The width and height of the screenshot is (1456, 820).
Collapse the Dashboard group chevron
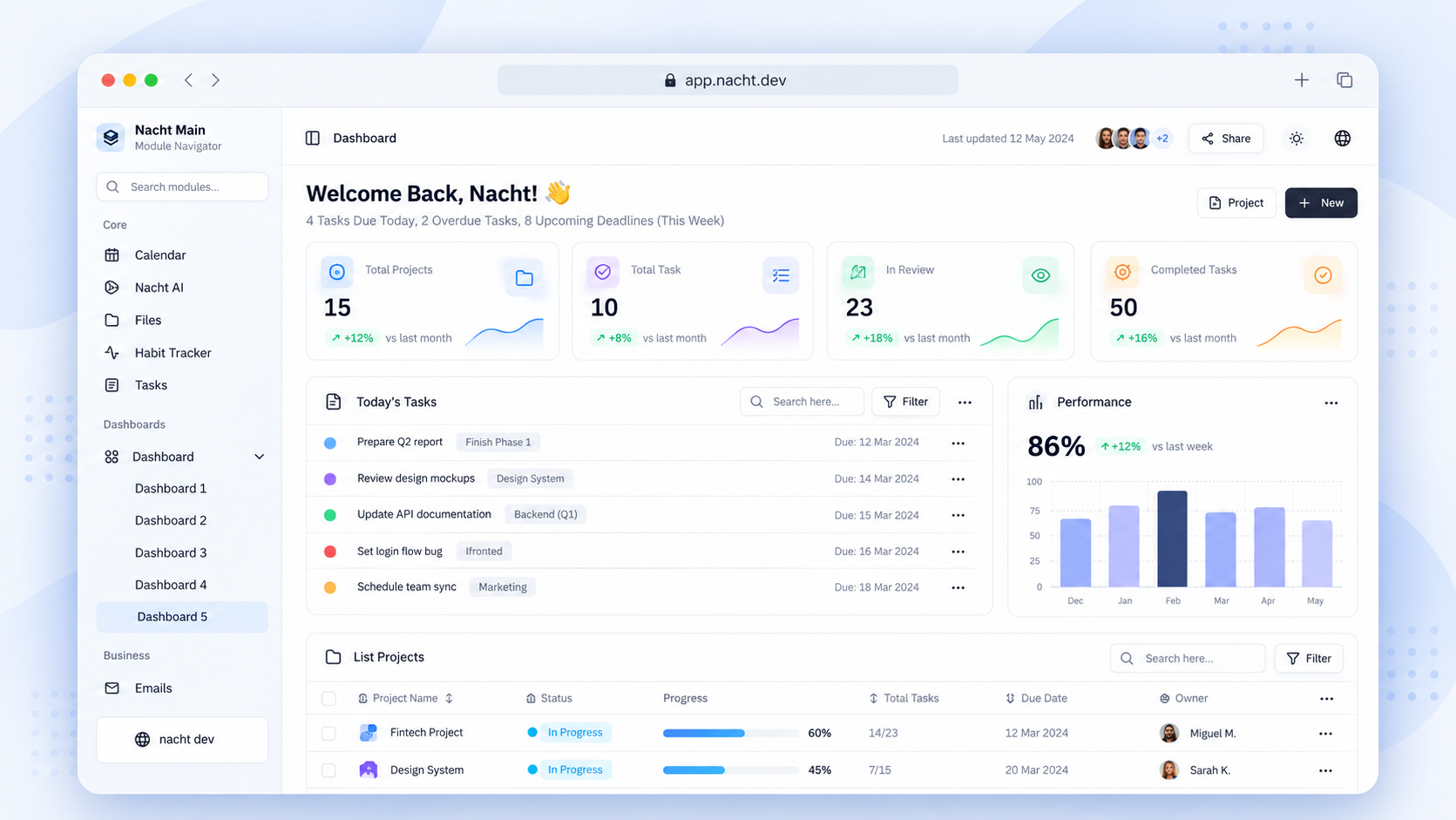point(259,457)
